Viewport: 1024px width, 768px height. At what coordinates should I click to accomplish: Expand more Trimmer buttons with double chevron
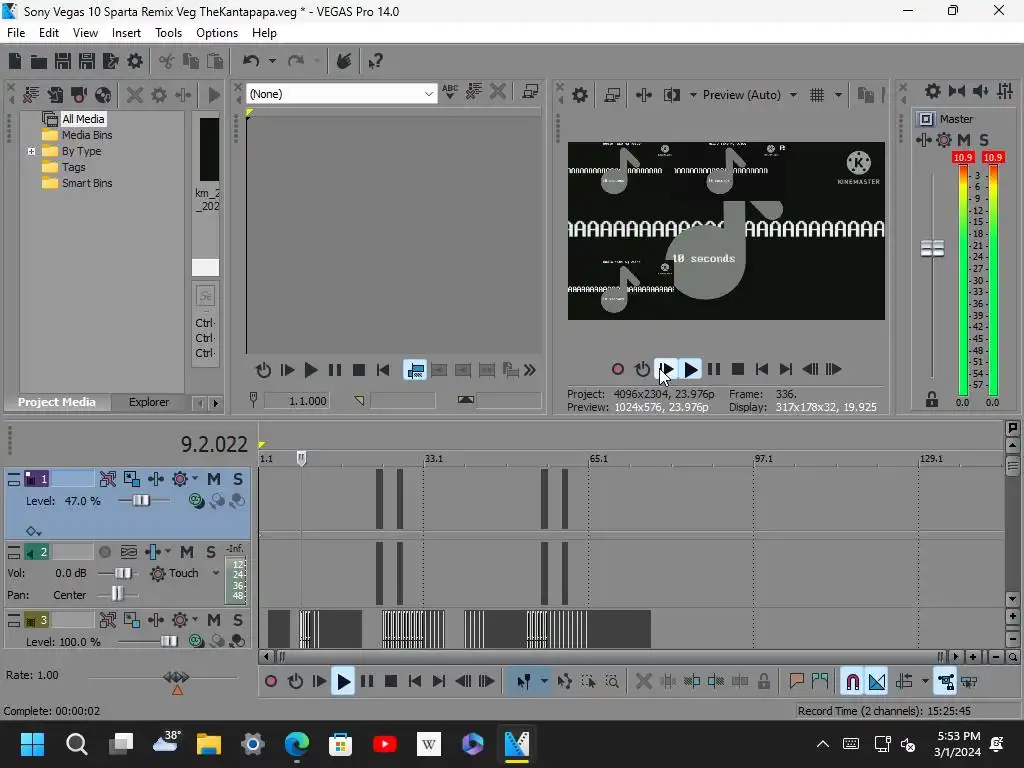pos(530,370)
